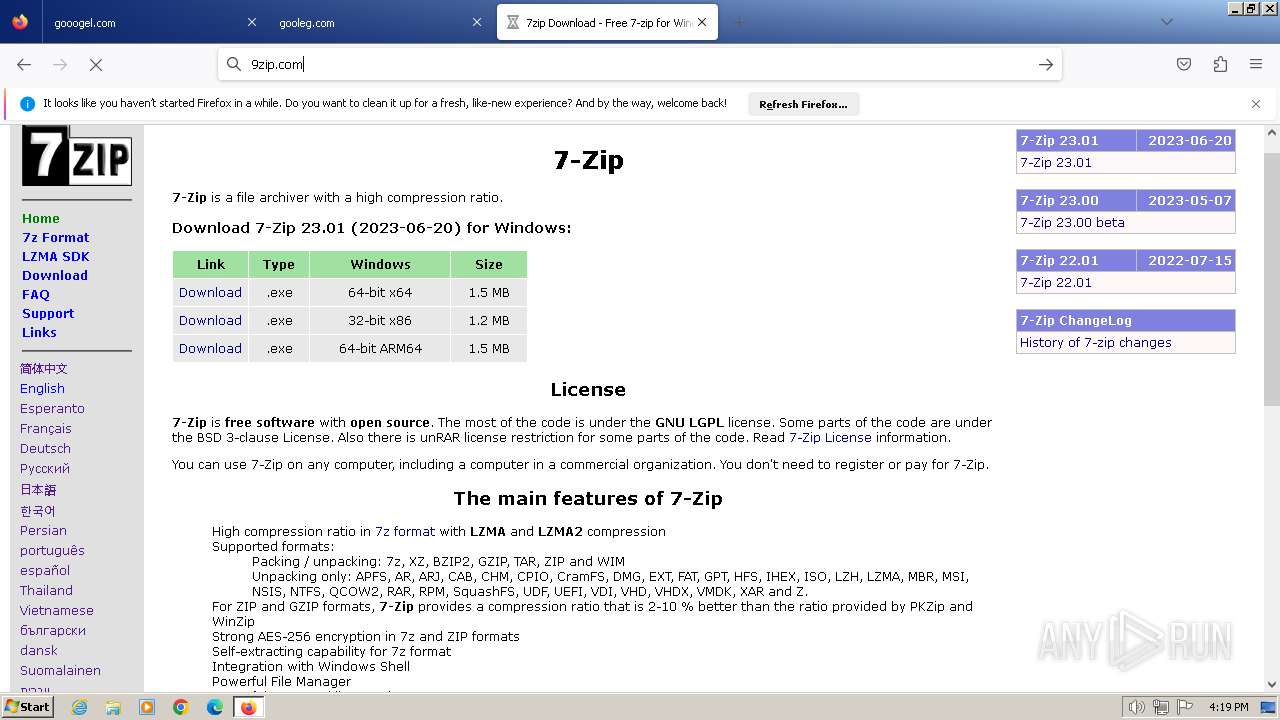Launch Internet Explorer from taskbar
Image resolution: width=1280 pixels, height=720 pixels.
79,707
